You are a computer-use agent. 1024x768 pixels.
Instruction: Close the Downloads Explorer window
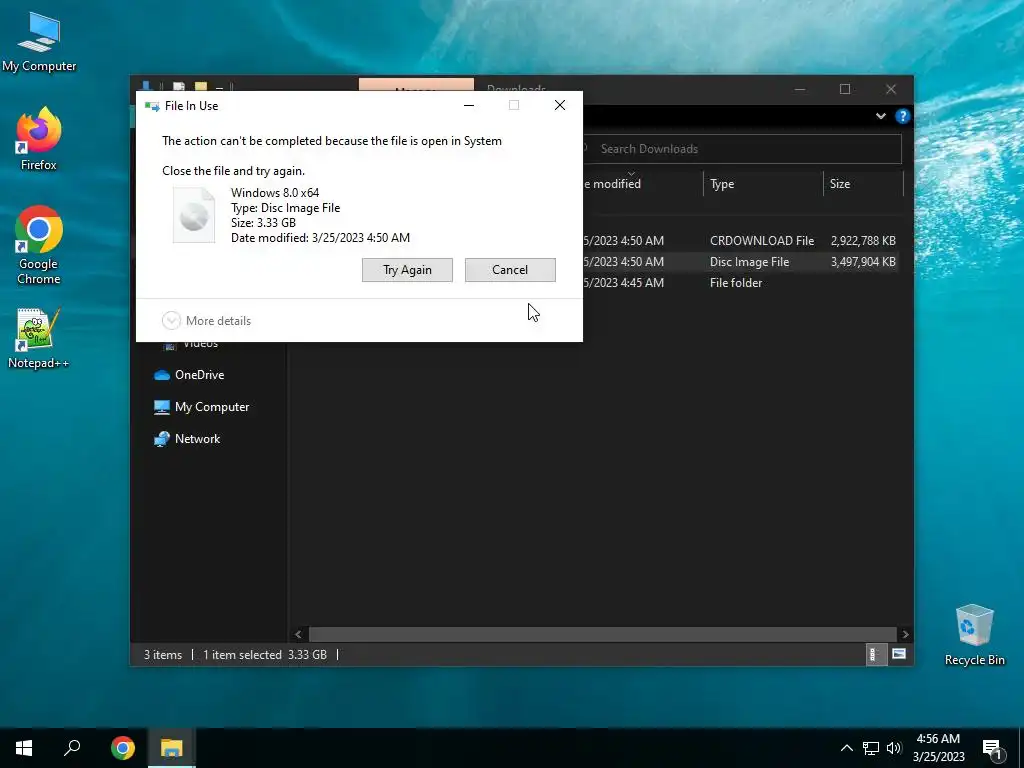click(x=891, y=89)
